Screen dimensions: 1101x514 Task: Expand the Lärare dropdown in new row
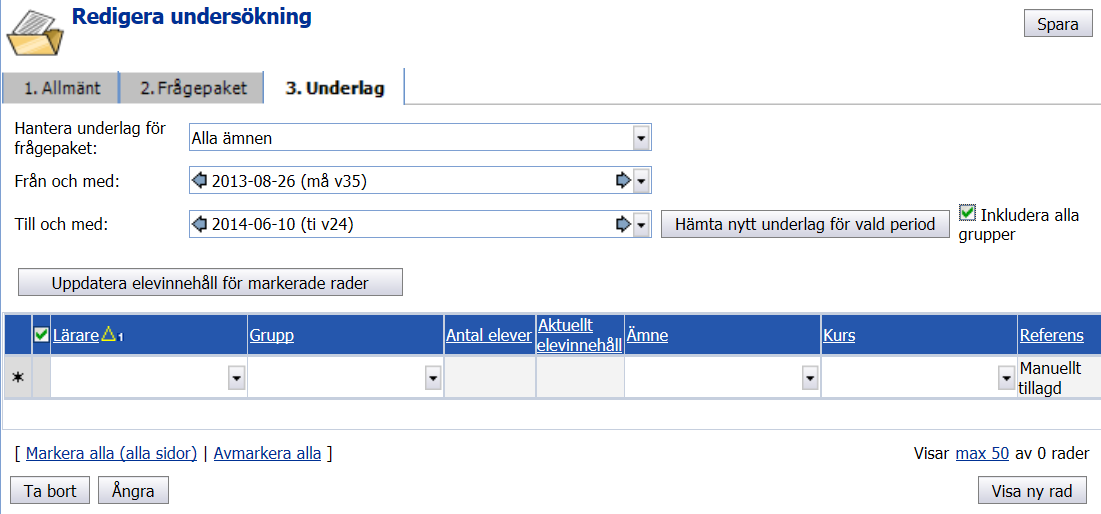coord(237,378)
